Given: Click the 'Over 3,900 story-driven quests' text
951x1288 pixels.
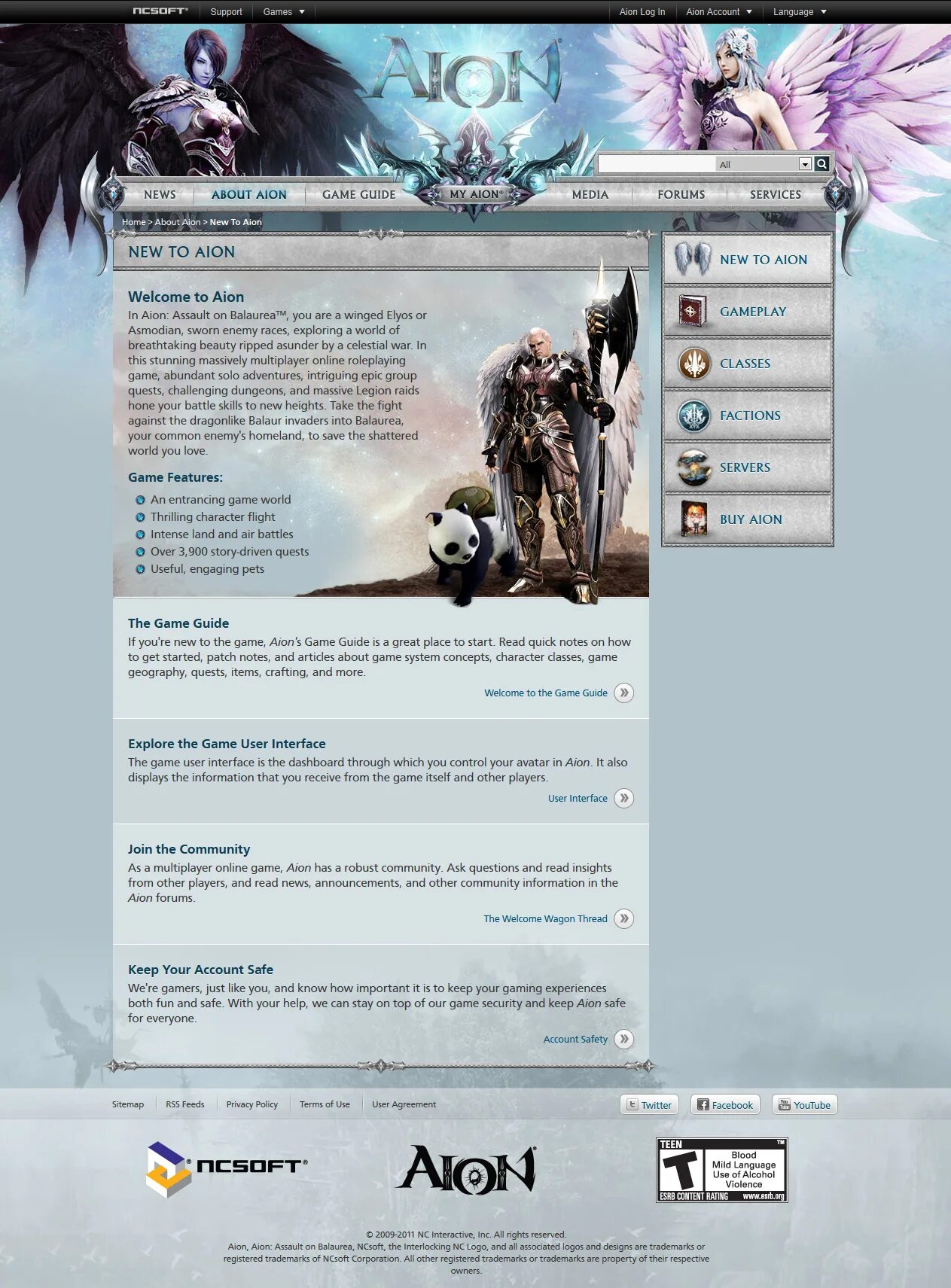Looking at the screenshot, I should point(230,552).
